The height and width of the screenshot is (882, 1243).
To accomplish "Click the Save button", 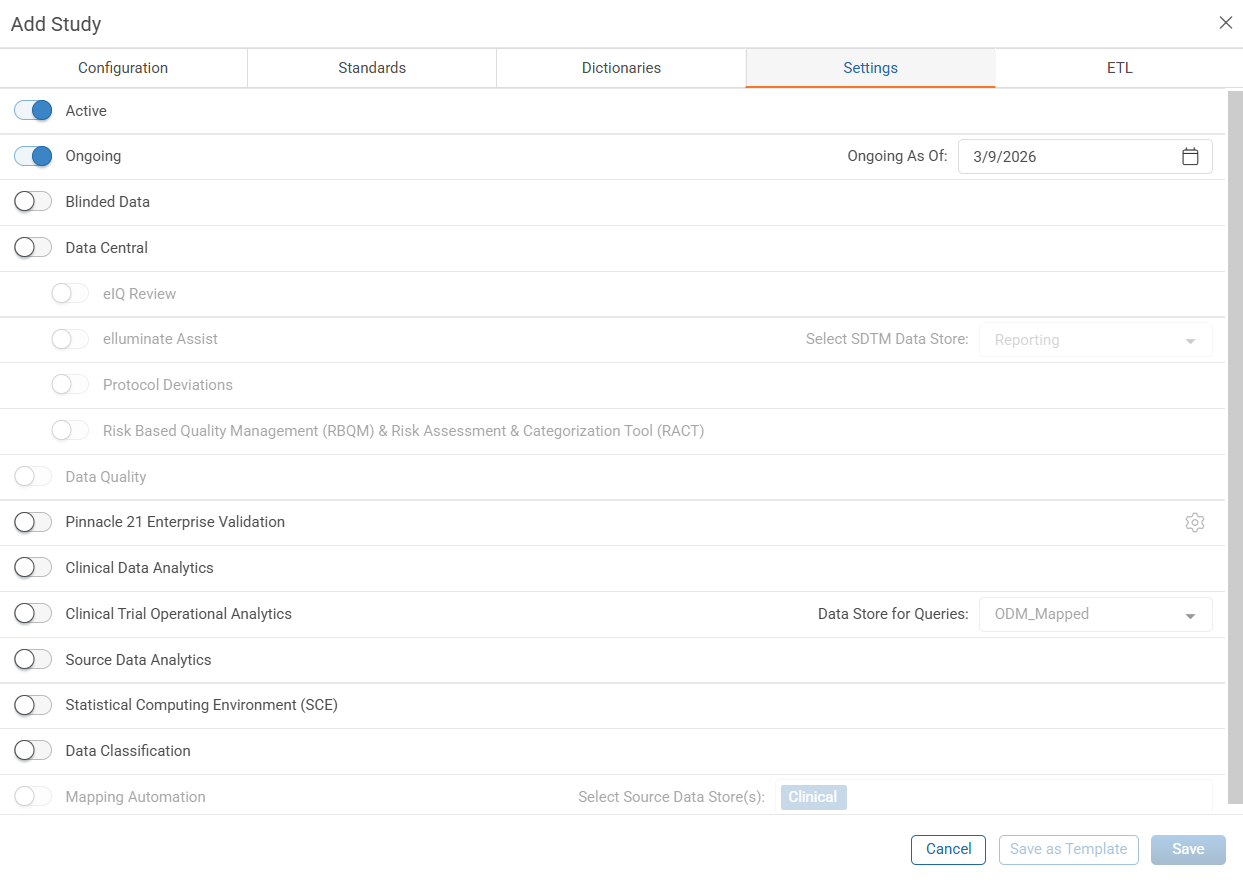I will tap(1188, 849).
